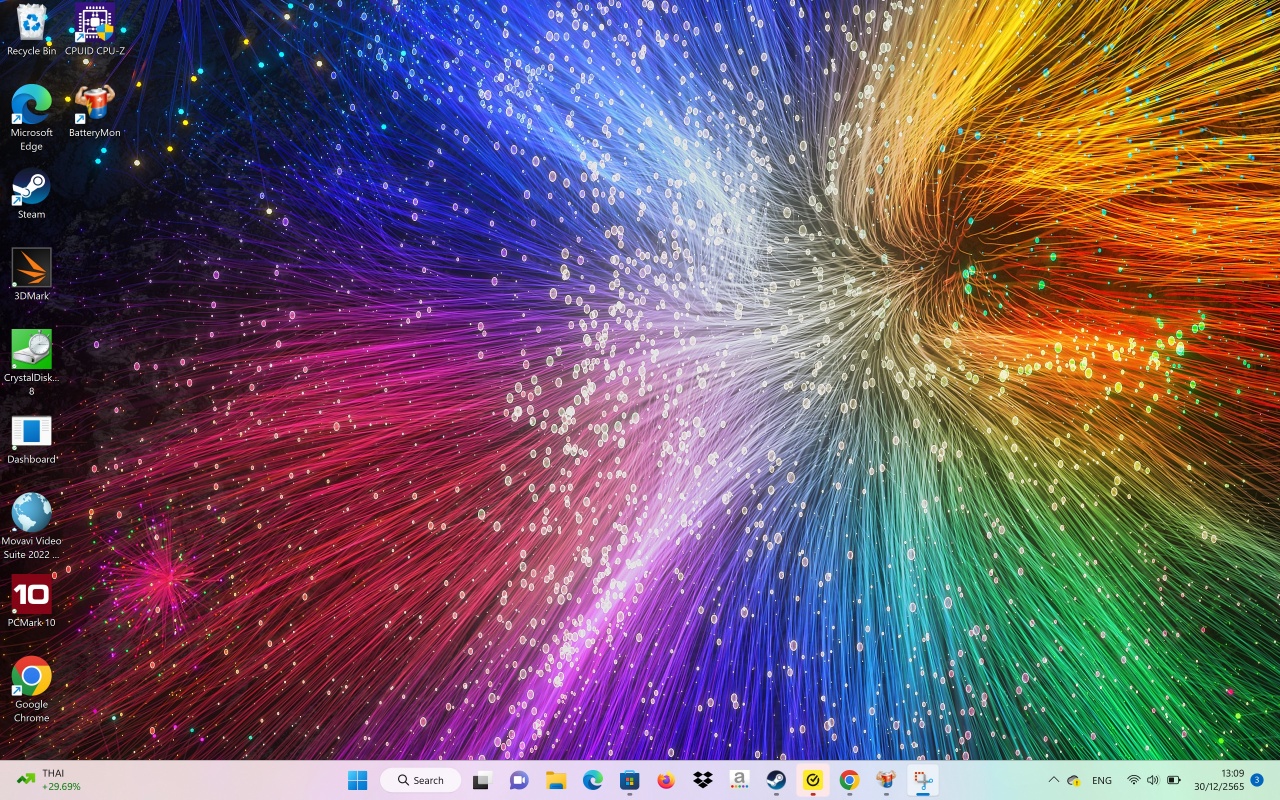This screenshot has height=800, width=1280.
Task: Open the Windows Start menu
Action: point(357,780)
